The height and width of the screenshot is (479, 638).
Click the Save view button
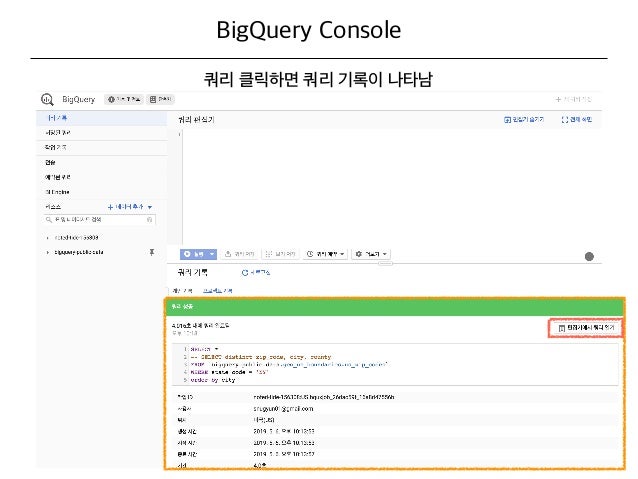[x=280, y=254]
